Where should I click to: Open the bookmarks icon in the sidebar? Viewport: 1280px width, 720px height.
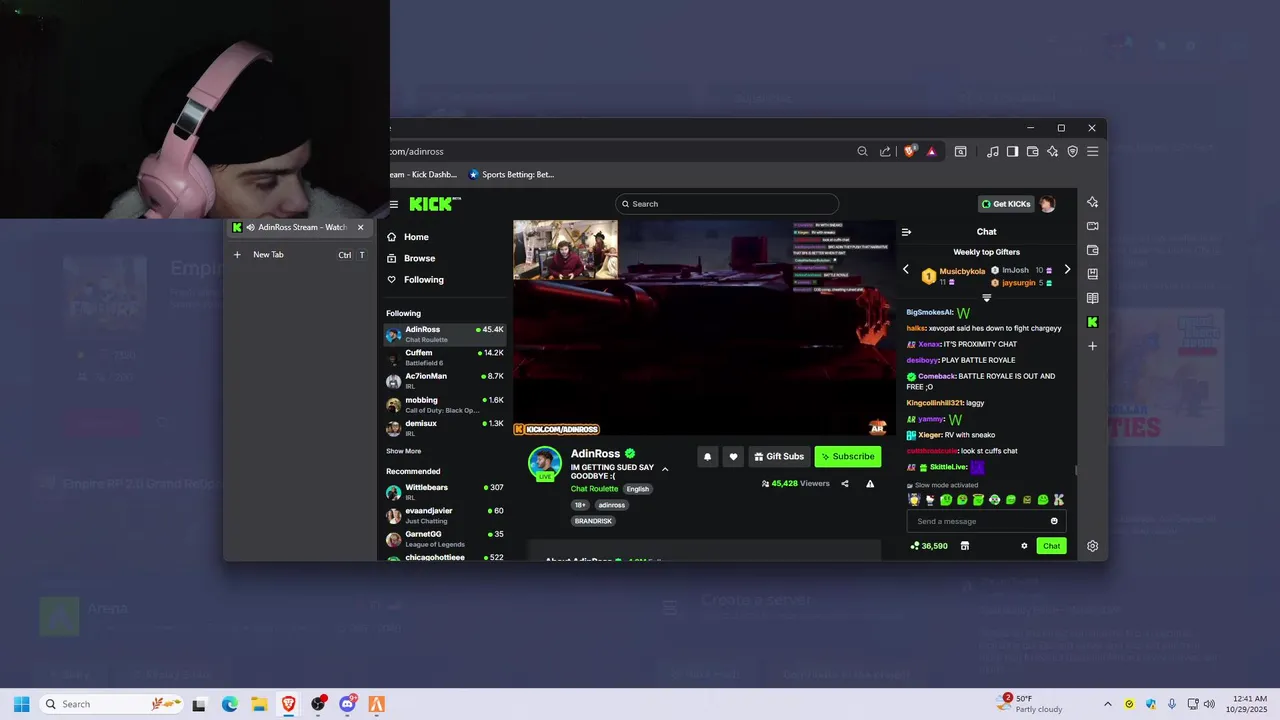[1093, 274]
